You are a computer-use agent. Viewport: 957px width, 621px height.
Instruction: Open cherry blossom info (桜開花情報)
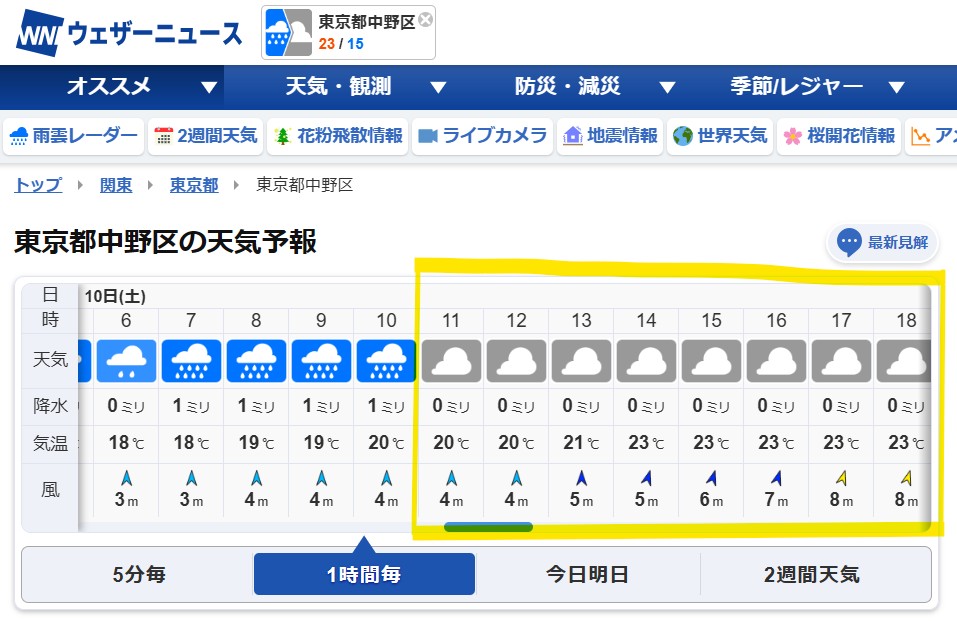[839, 136]
